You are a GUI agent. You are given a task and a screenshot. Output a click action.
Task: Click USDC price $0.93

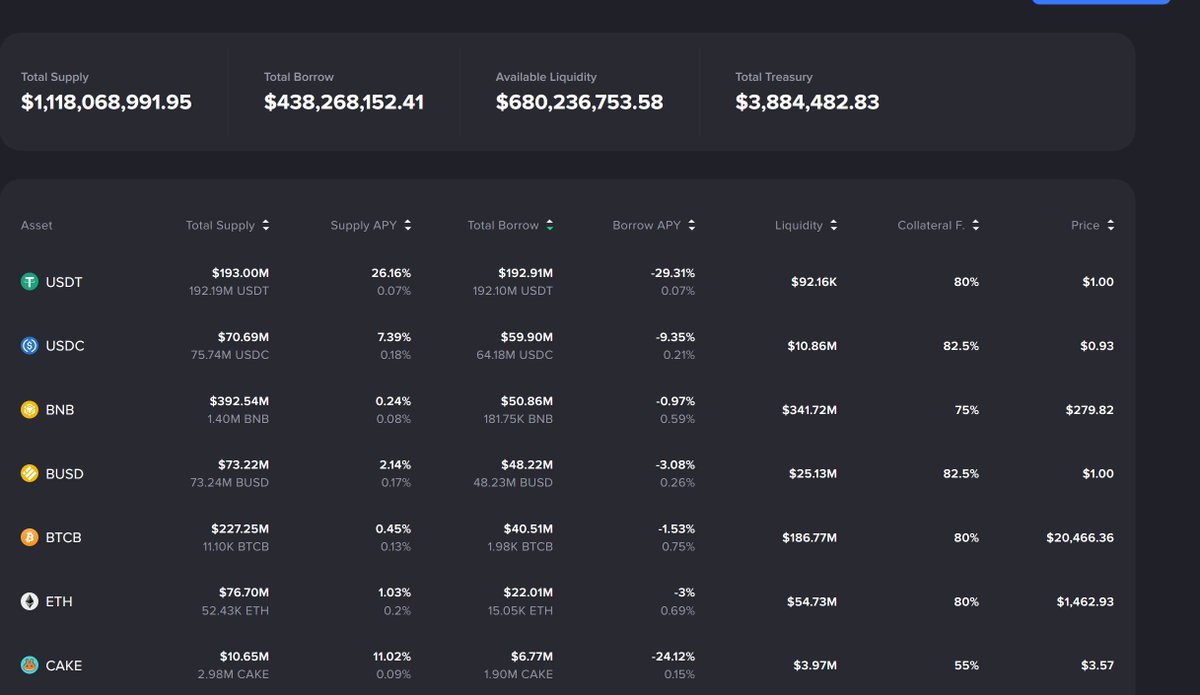pos(1097,346)
